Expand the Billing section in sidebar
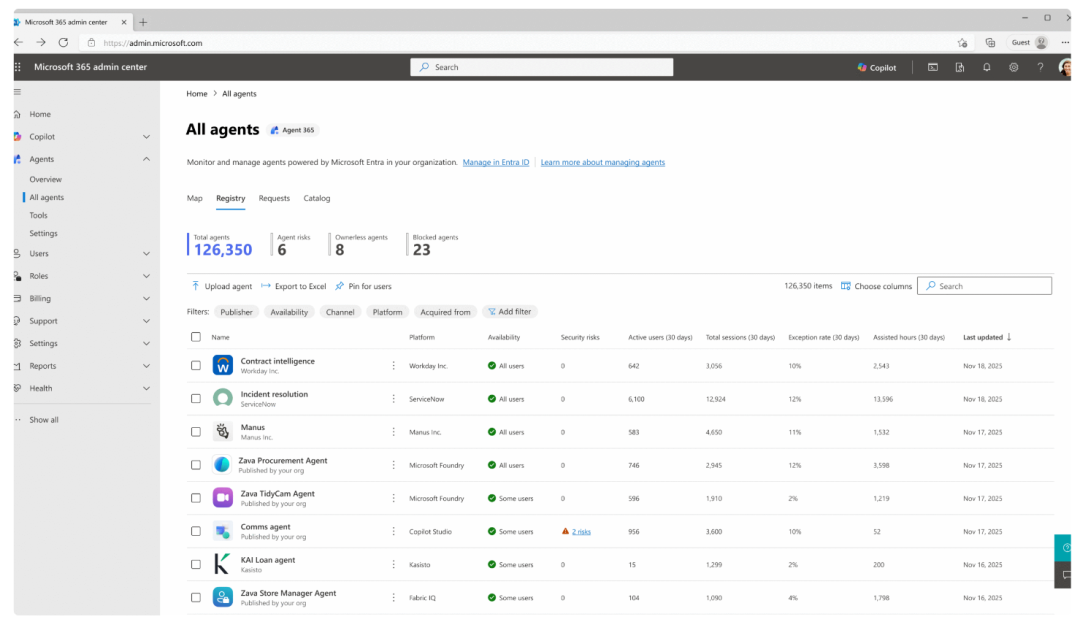The image size is (1080, 622). point(146,298)
